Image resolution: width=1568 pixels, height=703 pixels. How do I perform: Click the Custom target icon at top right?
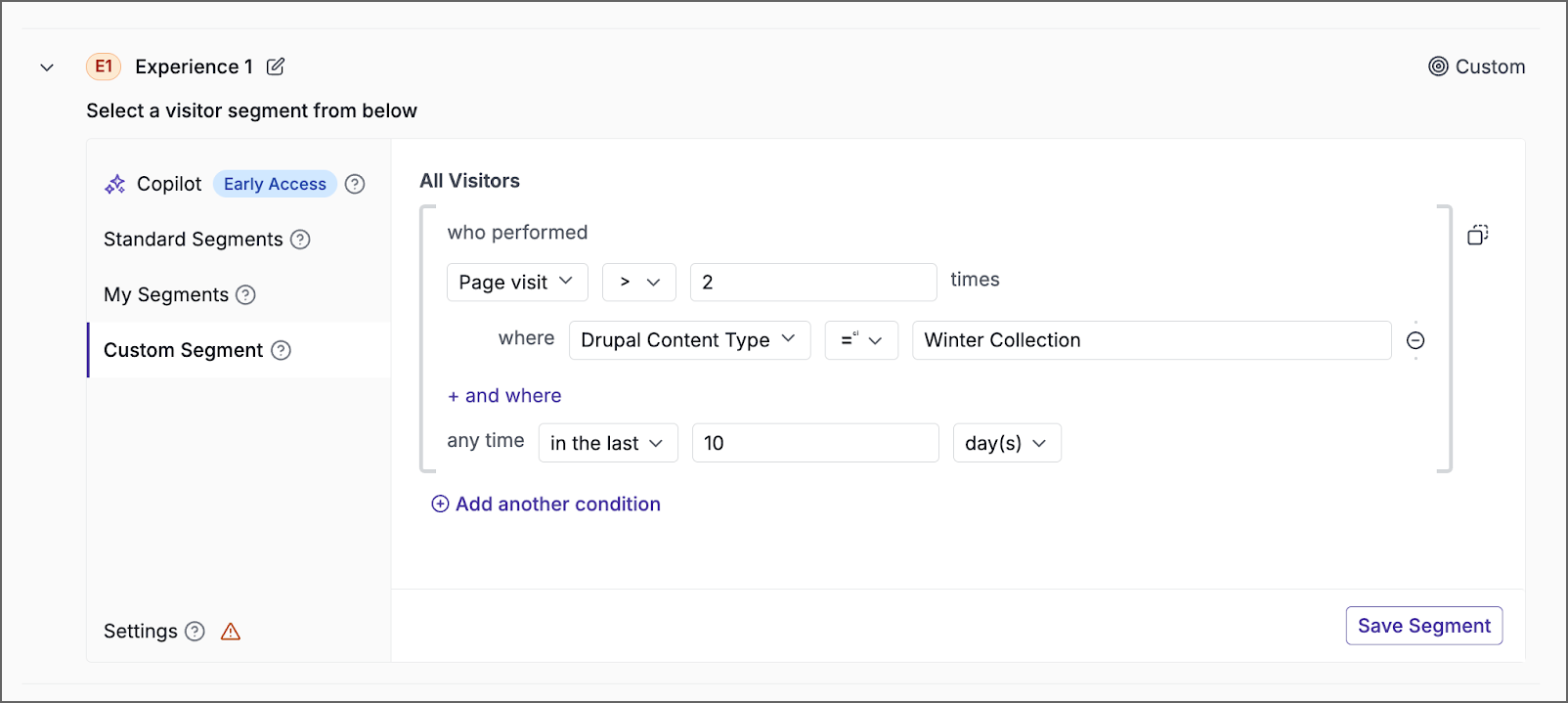coord(1438,66)
